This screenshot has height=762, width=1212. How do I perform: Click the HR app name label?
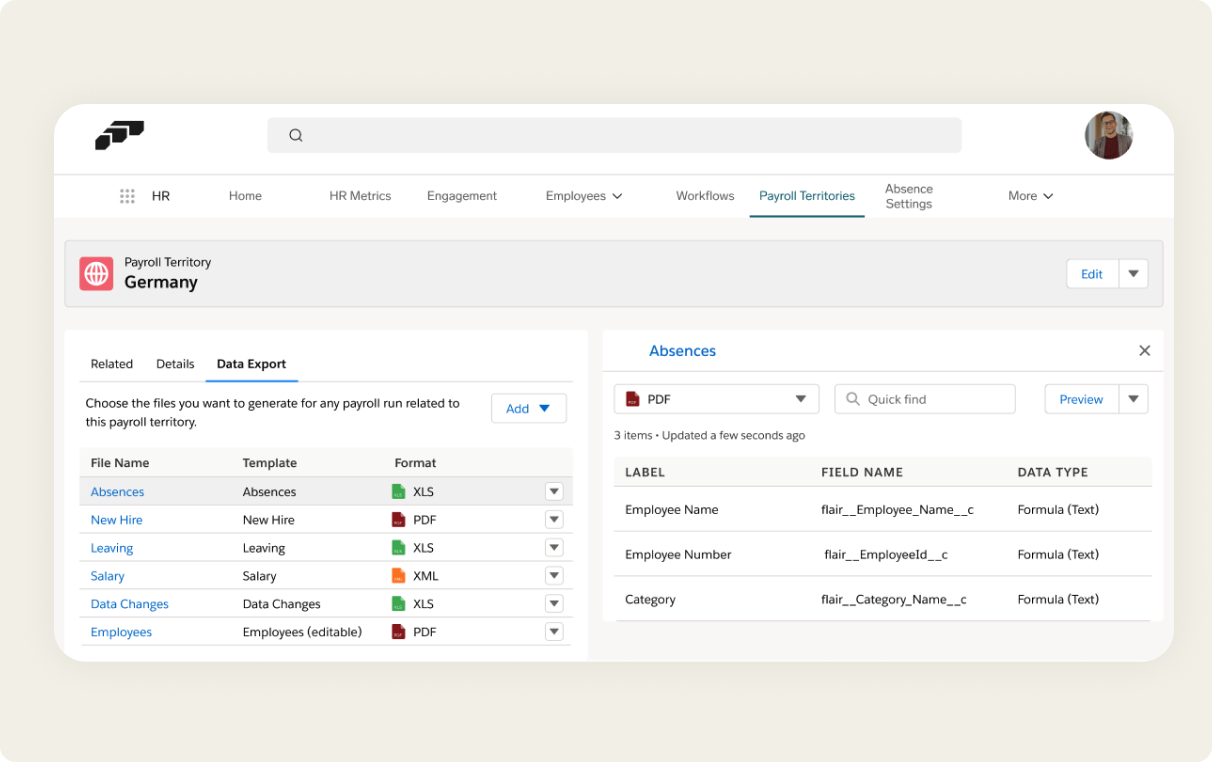161,196
